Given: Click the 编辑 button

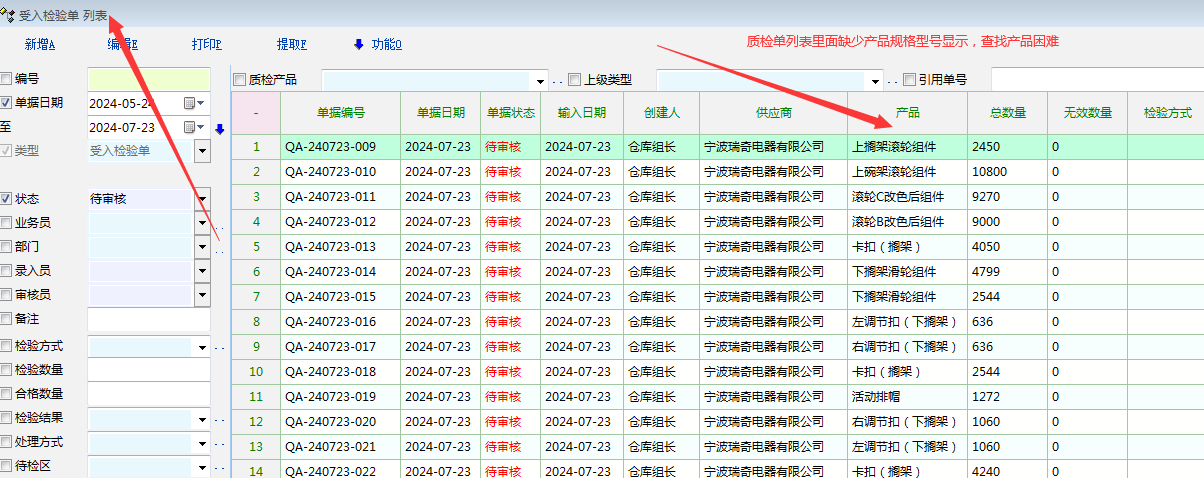Looking at the screenshot, I should point(122,44).
